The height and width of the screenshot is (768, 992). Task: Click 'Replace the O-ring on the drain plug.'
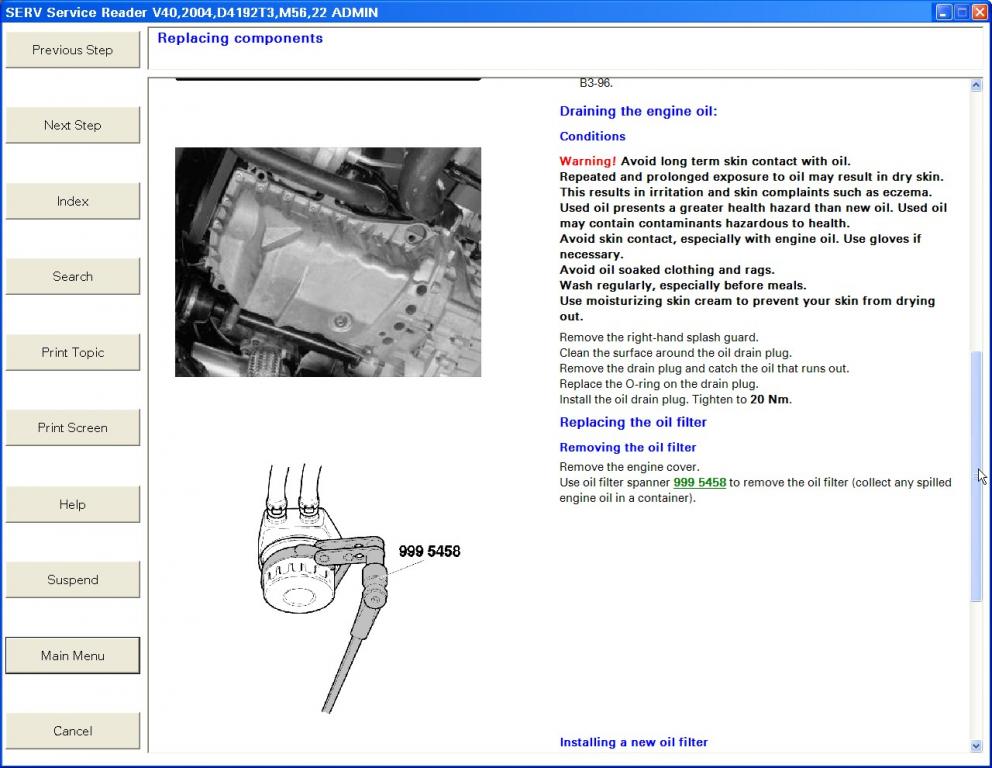coord(659,384)
